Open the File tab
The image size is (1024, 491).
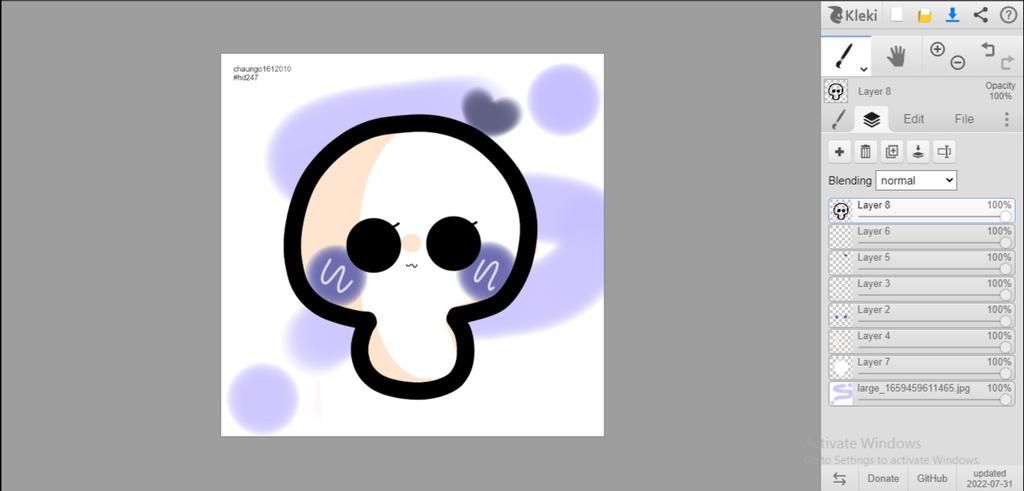(x=964, y=119)
